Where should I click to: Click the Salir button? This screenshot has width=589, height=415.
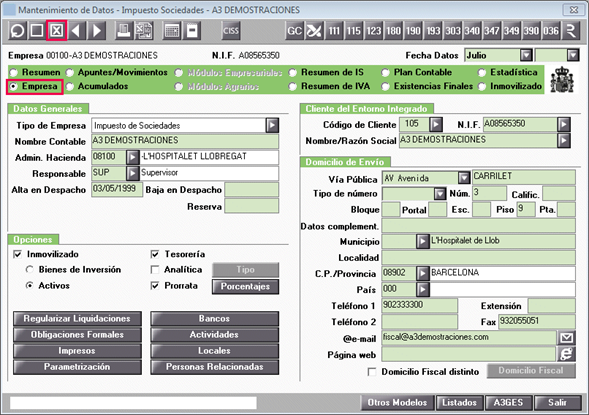pyautogui.click(x=557, y=403)
